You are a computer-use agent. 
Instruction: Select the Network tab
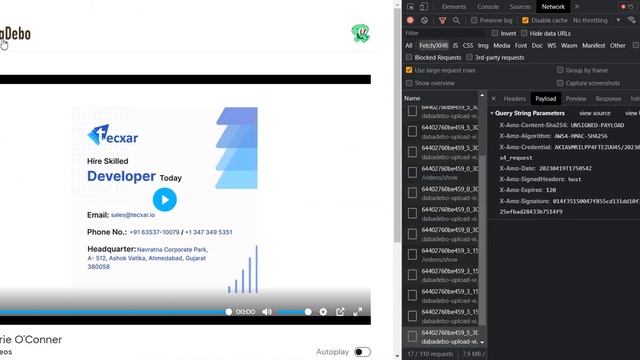(x=553, y=7)
